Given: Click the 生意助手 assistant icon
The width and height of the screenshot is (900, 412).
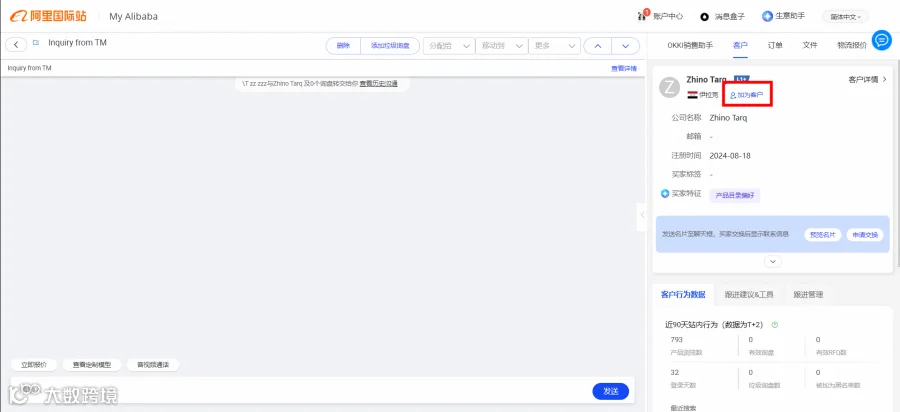Looking at the screenshot, I should pos(767,16).
